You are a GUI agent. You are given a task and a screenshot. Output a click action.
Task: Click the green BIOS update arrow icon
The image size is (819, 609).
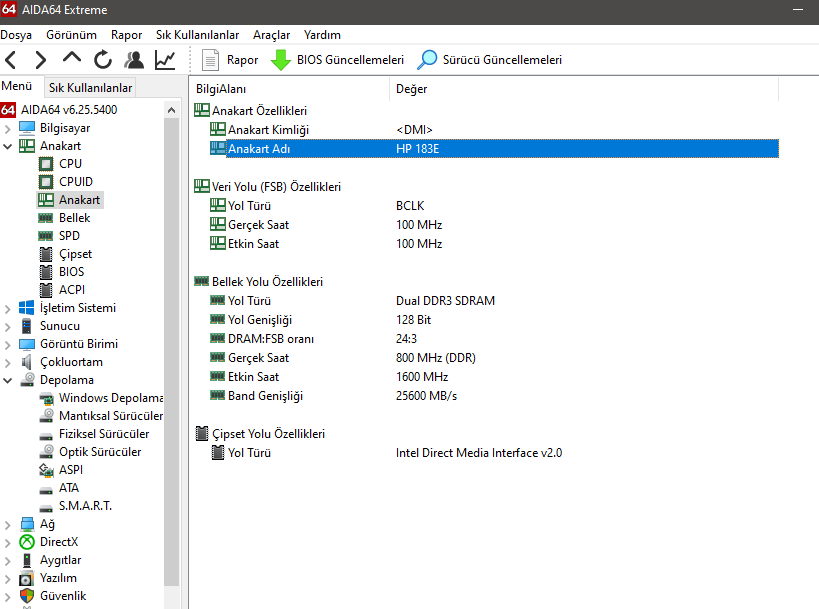point(281,60)
